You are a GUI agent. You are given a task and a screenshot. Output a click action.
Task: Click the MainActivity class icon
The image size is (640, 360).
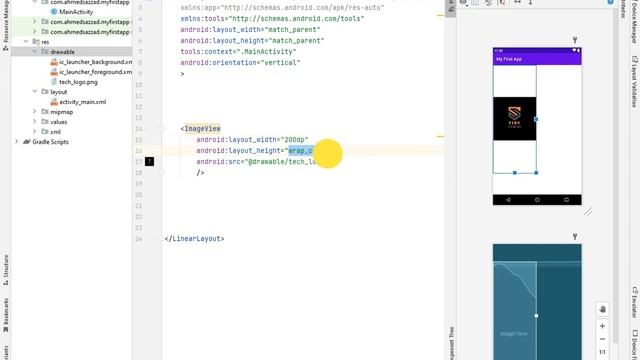pyautogui.click(x=54, y=12)
